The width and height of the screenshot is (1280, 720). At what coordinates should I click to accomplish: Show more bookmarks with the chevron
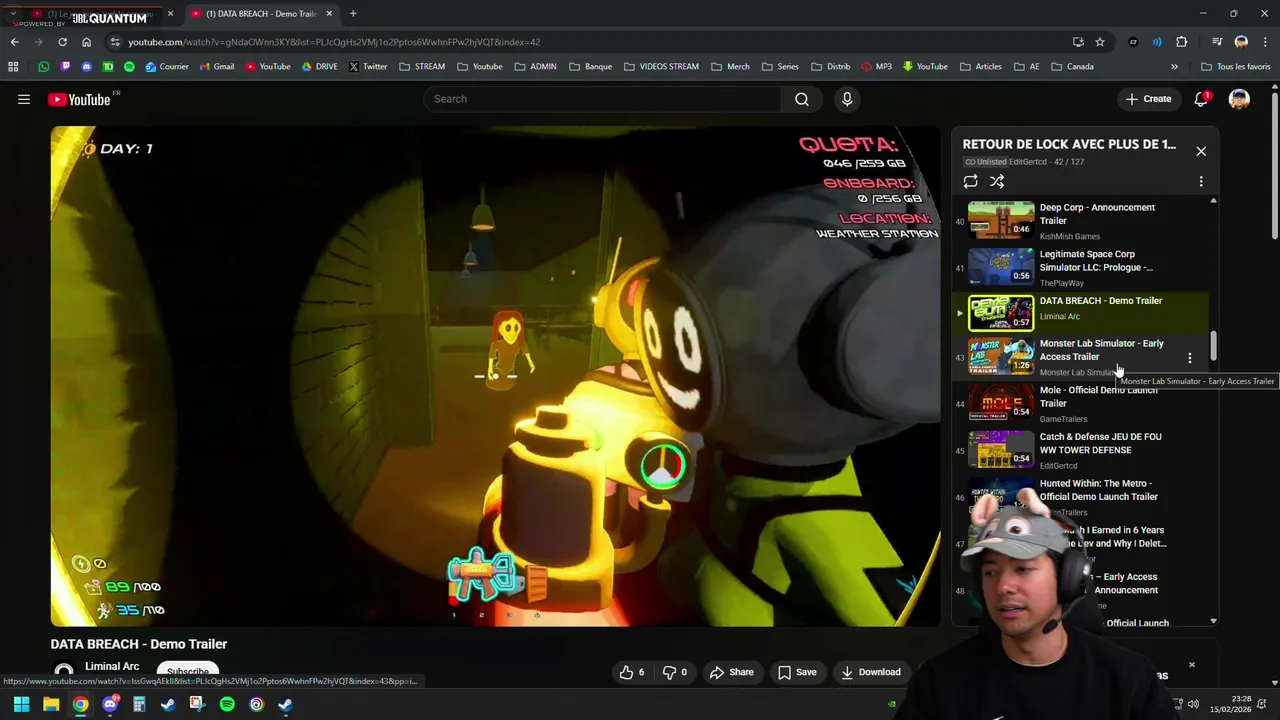[1174, 67]
